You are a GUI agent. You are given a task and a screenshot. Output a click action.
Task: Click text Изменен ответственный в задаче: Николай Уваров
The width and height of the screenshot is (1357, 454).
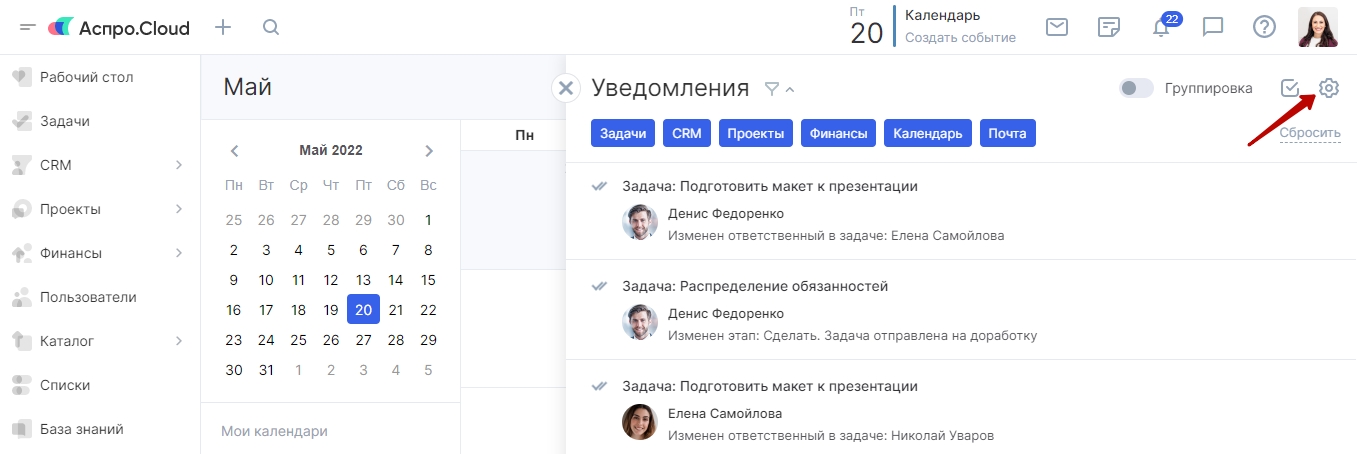coord(830,436)
